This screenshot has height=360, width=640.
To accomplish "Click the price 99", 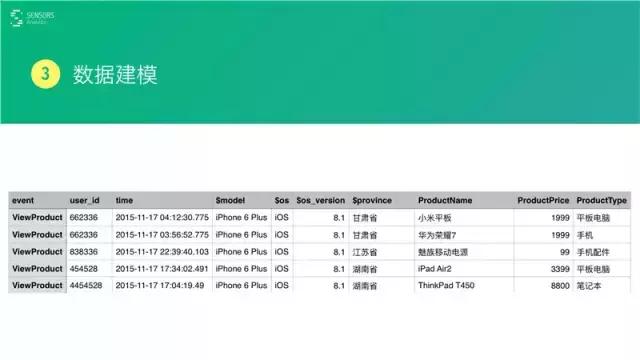I will click(564, 252).
